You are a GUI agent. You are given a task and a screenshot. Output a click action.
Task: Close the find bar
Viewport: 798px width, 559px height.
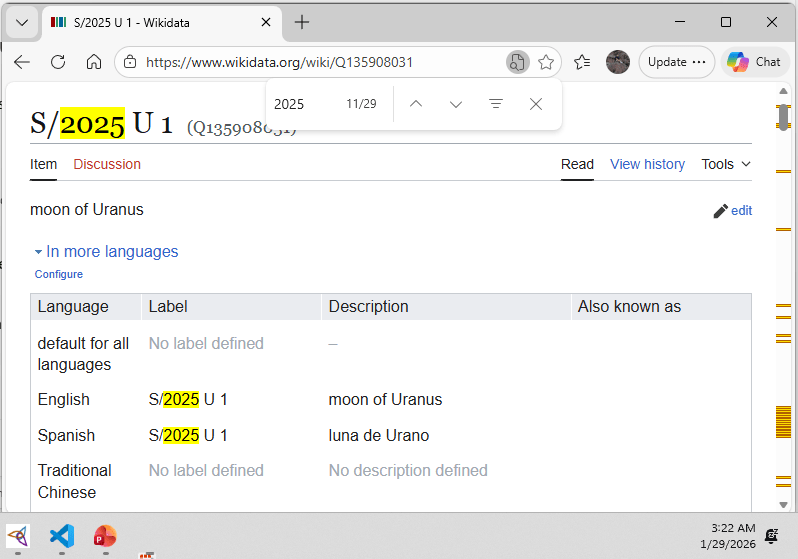pos(536,104)
